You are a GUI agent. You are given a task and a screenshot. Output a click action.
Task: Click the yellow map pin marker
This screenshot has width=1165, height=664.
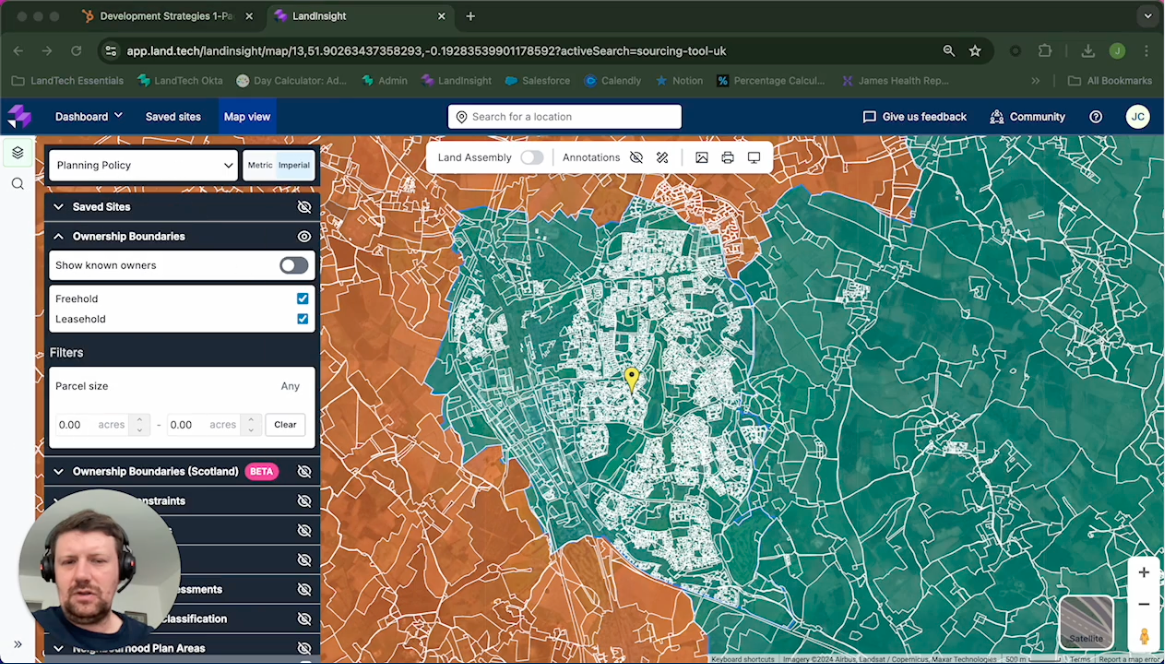click(x=632, y=380)
